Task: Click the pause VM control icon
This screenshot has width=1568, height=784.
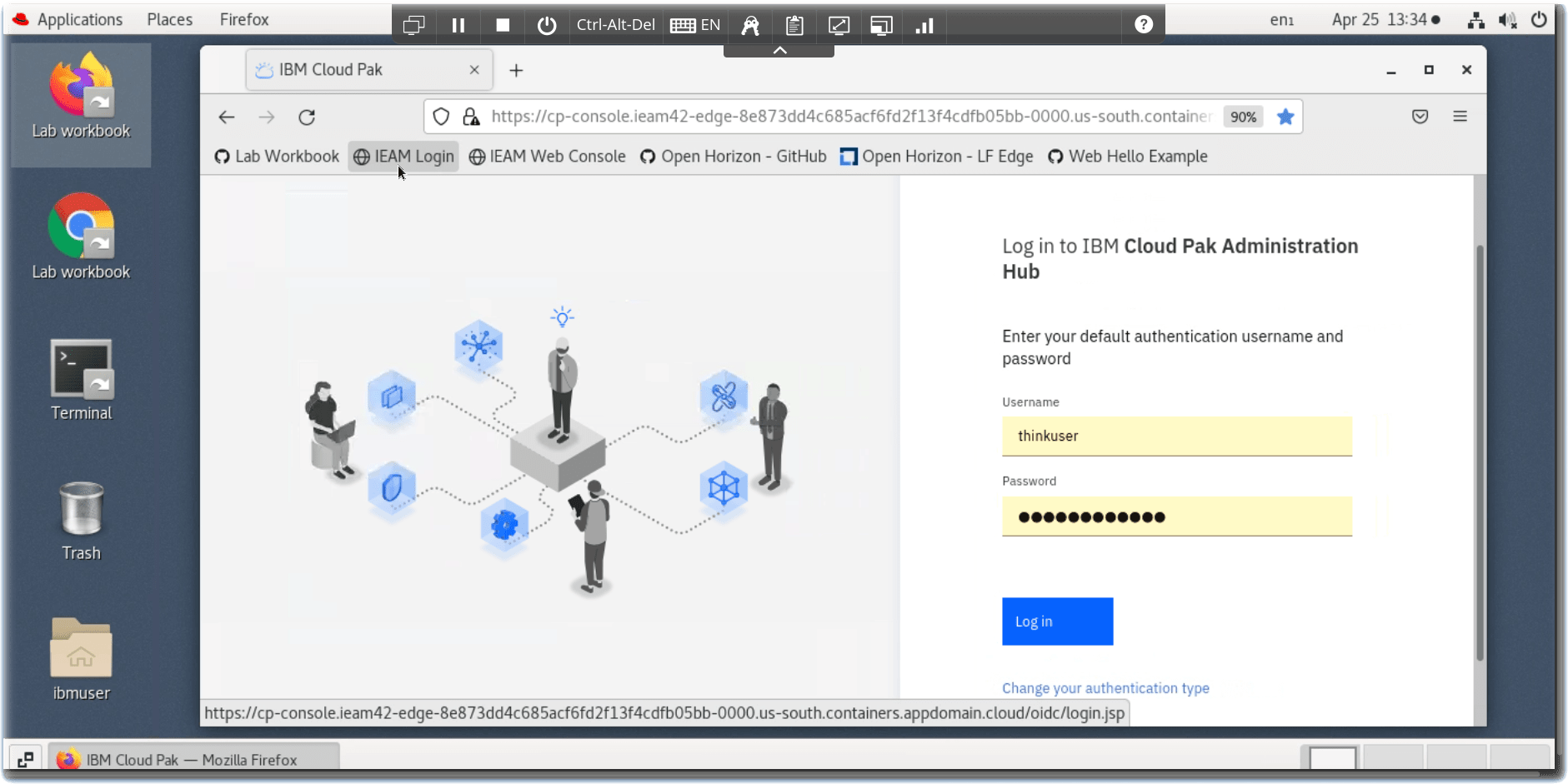Action: (458, 25)
